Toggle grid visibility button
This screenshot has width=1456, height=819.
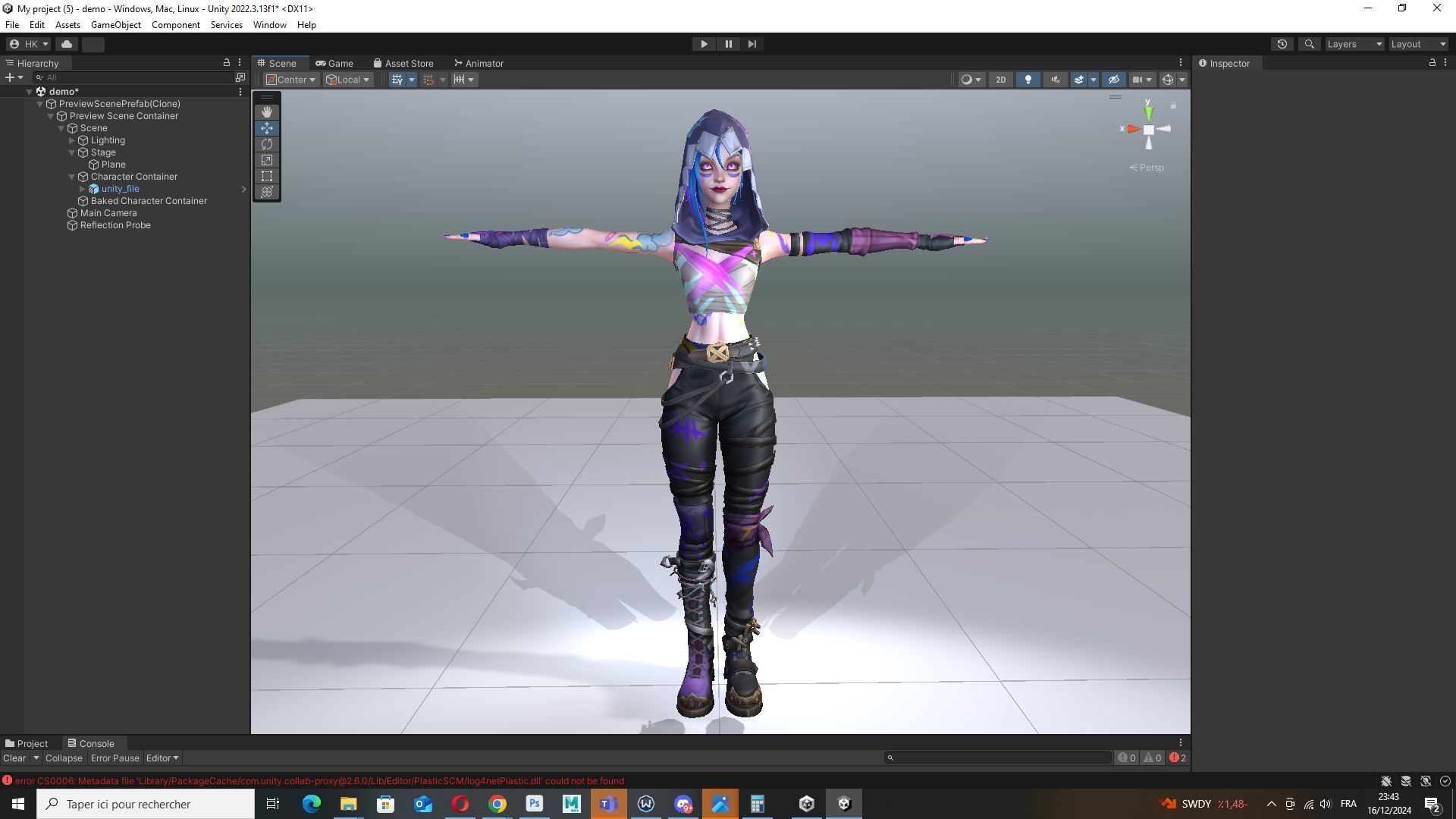pyautogui.click(x=397, y=80)
